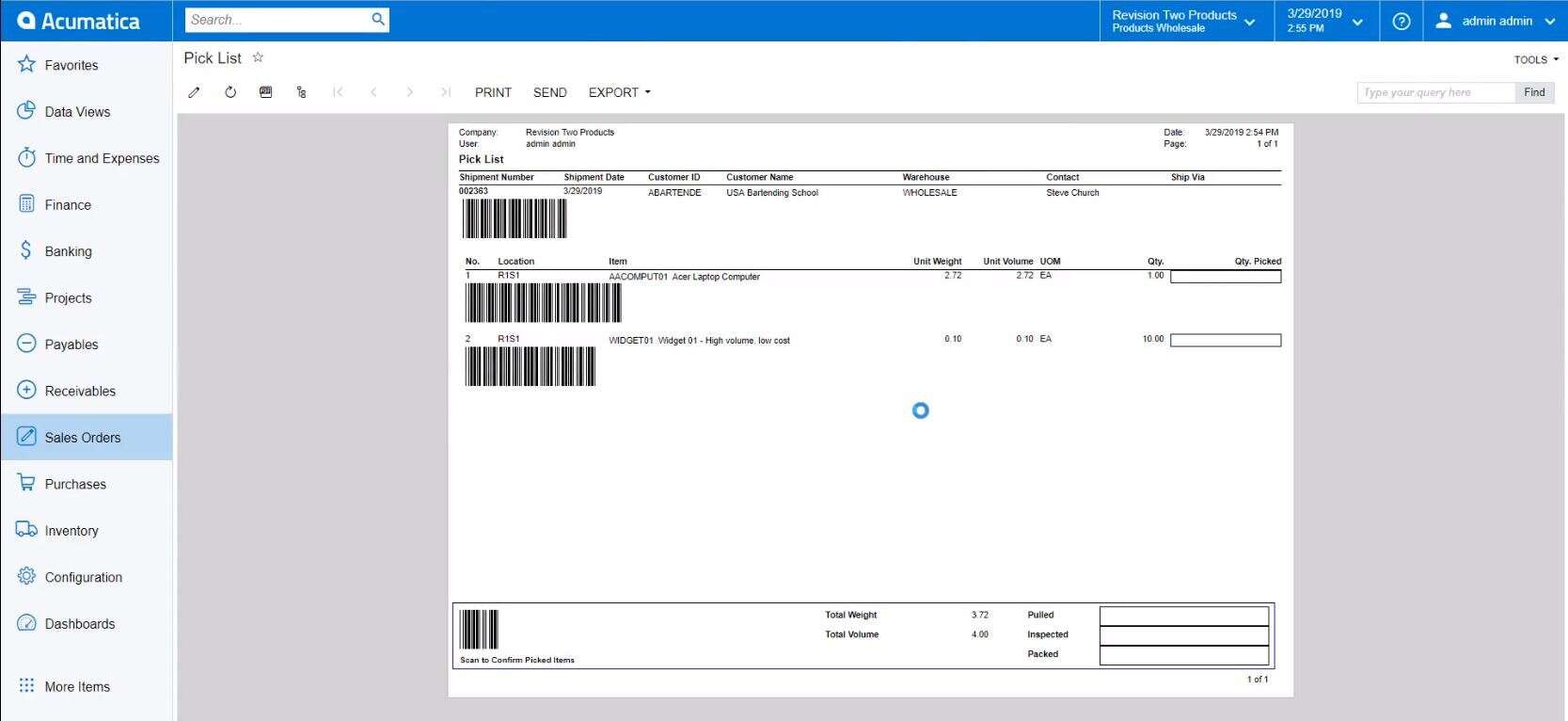Screen dimensions: 1568x721
Task: Click the AACOMPUT01 item barcode
Action: click(x=543, y=303)
